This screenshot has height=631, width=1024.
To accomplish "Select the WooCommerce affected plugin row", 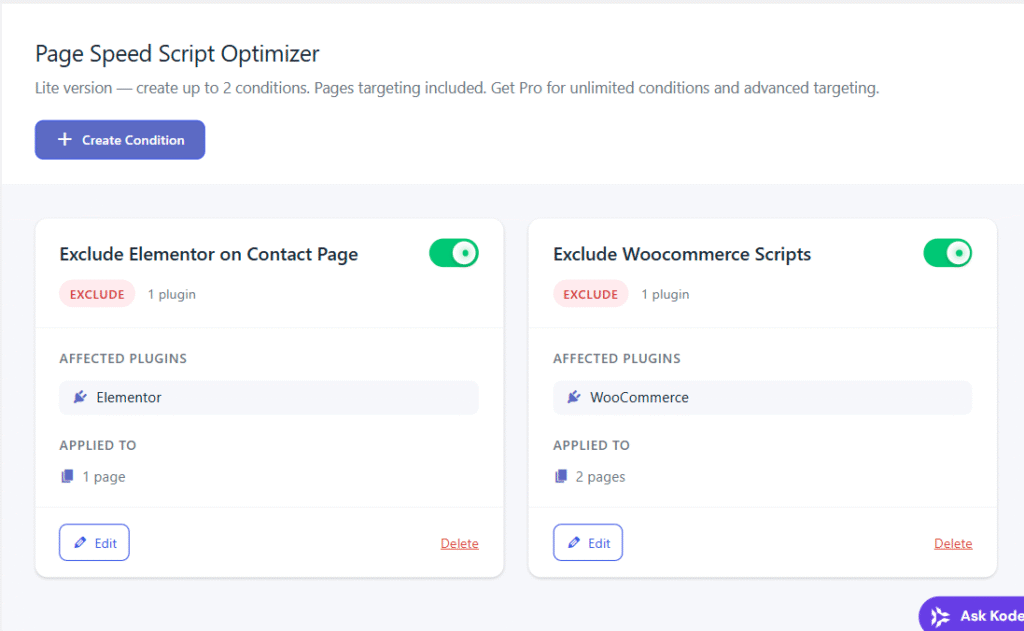I will pos(762,397).
